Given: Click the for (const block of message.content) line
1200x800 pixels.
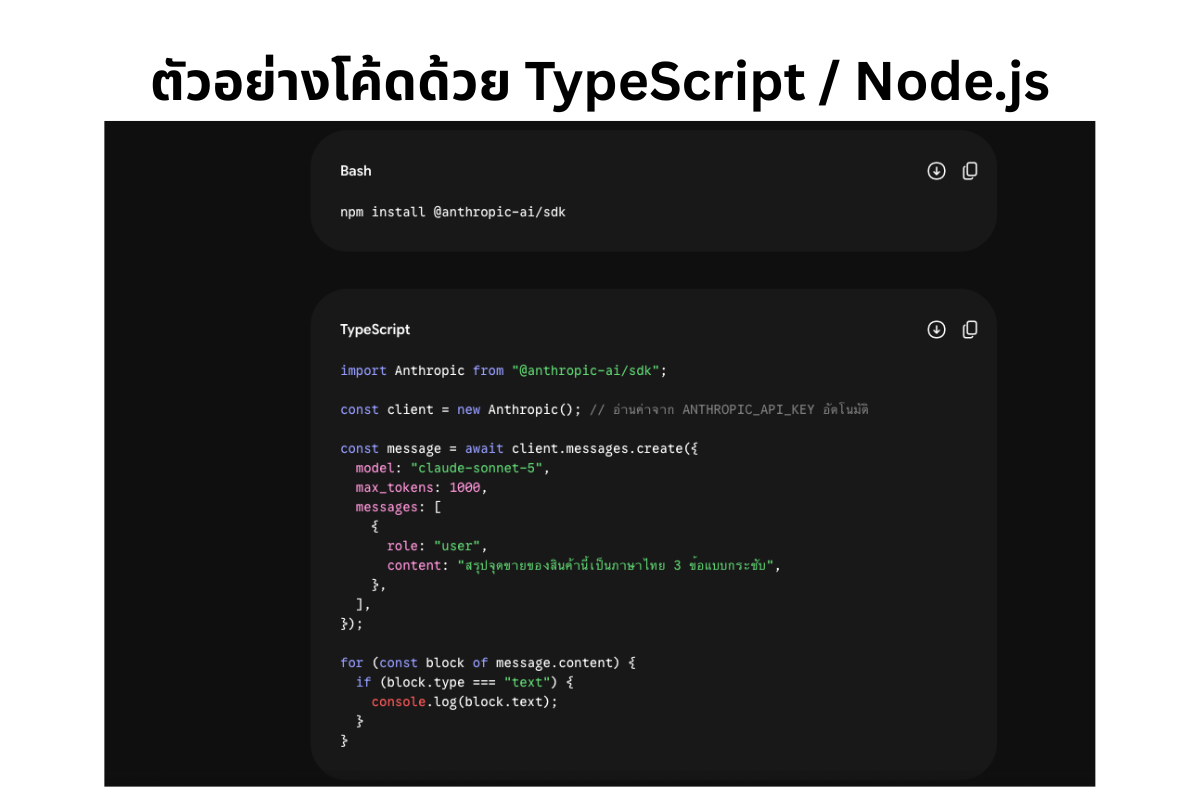Looking at the screenshot, I should click(x=488, y=662).
